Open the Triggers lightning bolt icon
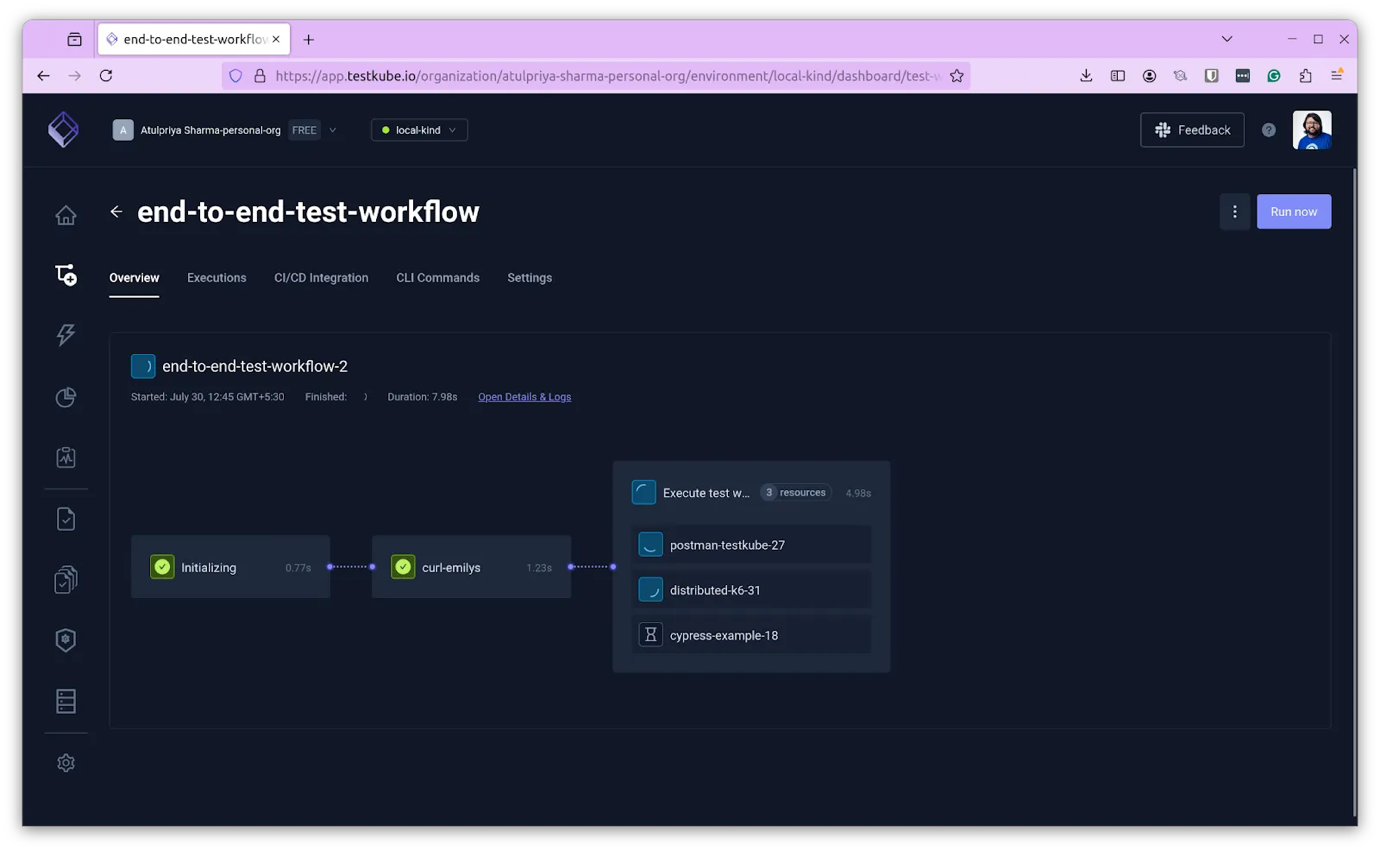The image size is (1380, 851). coord(65,335)
